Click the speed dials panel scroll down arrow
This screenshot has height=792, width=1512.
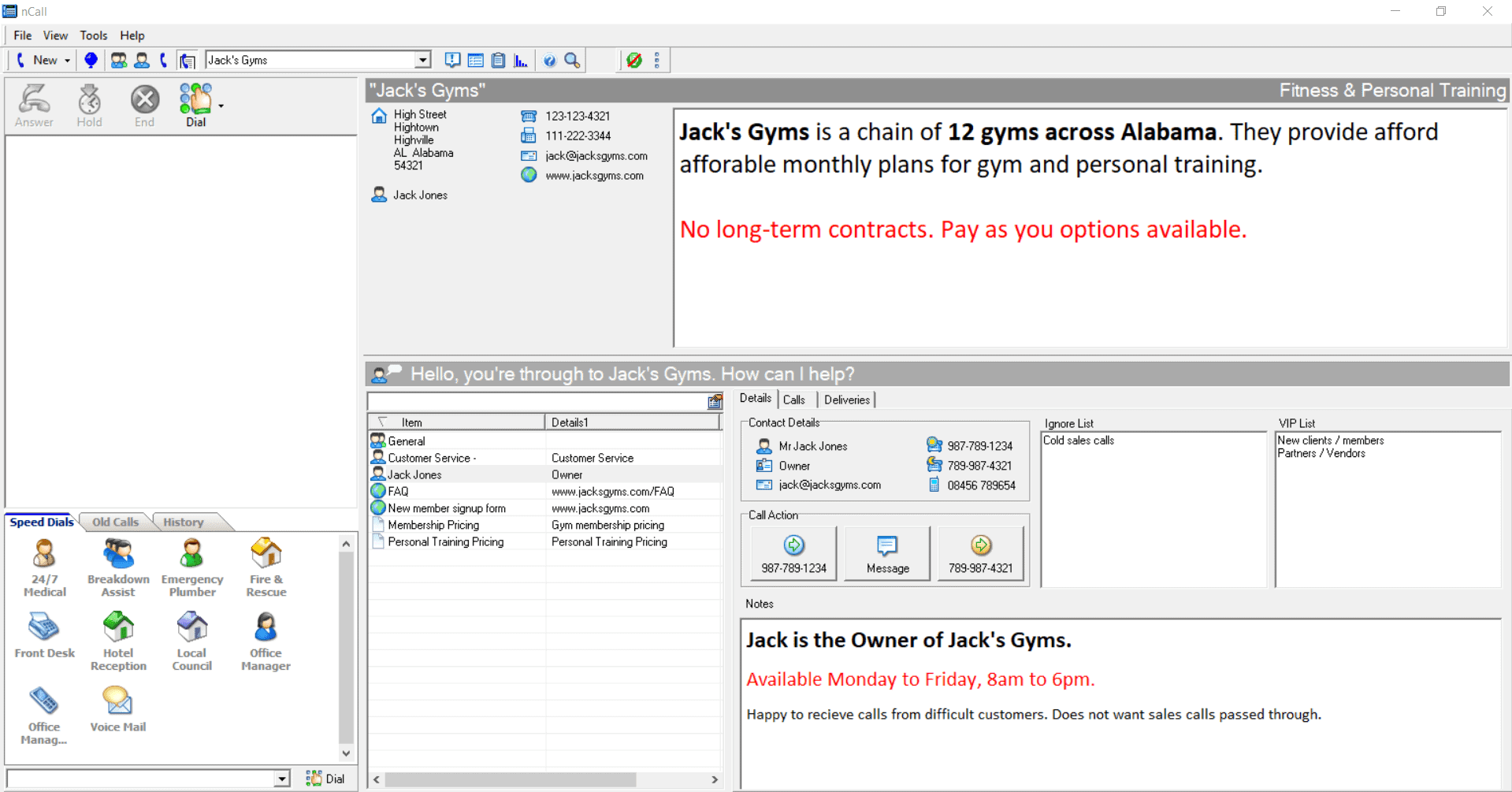(346, 754)
